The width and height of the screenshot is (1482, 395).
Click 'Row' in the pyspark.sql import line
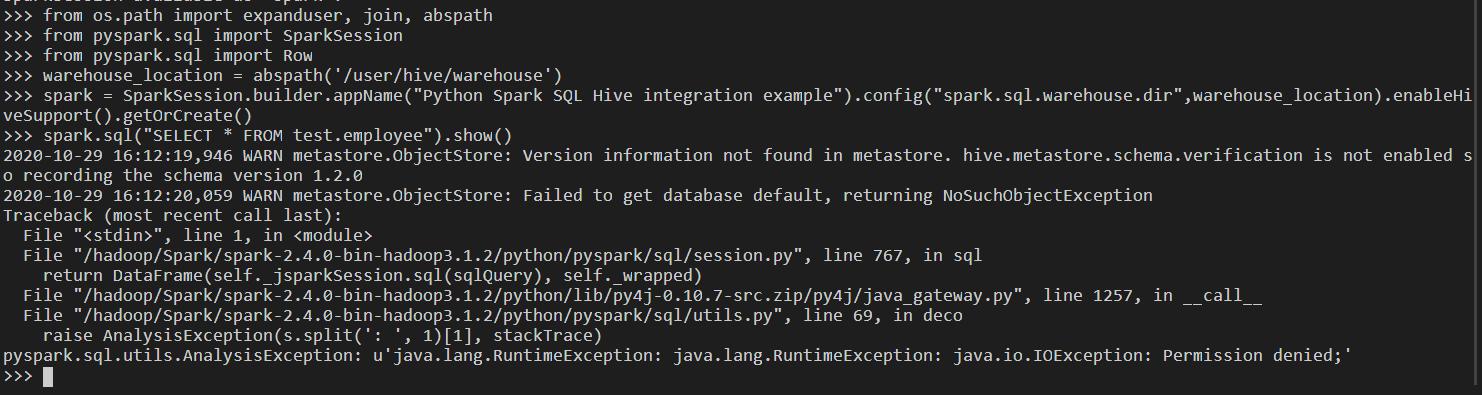point(298,56)
